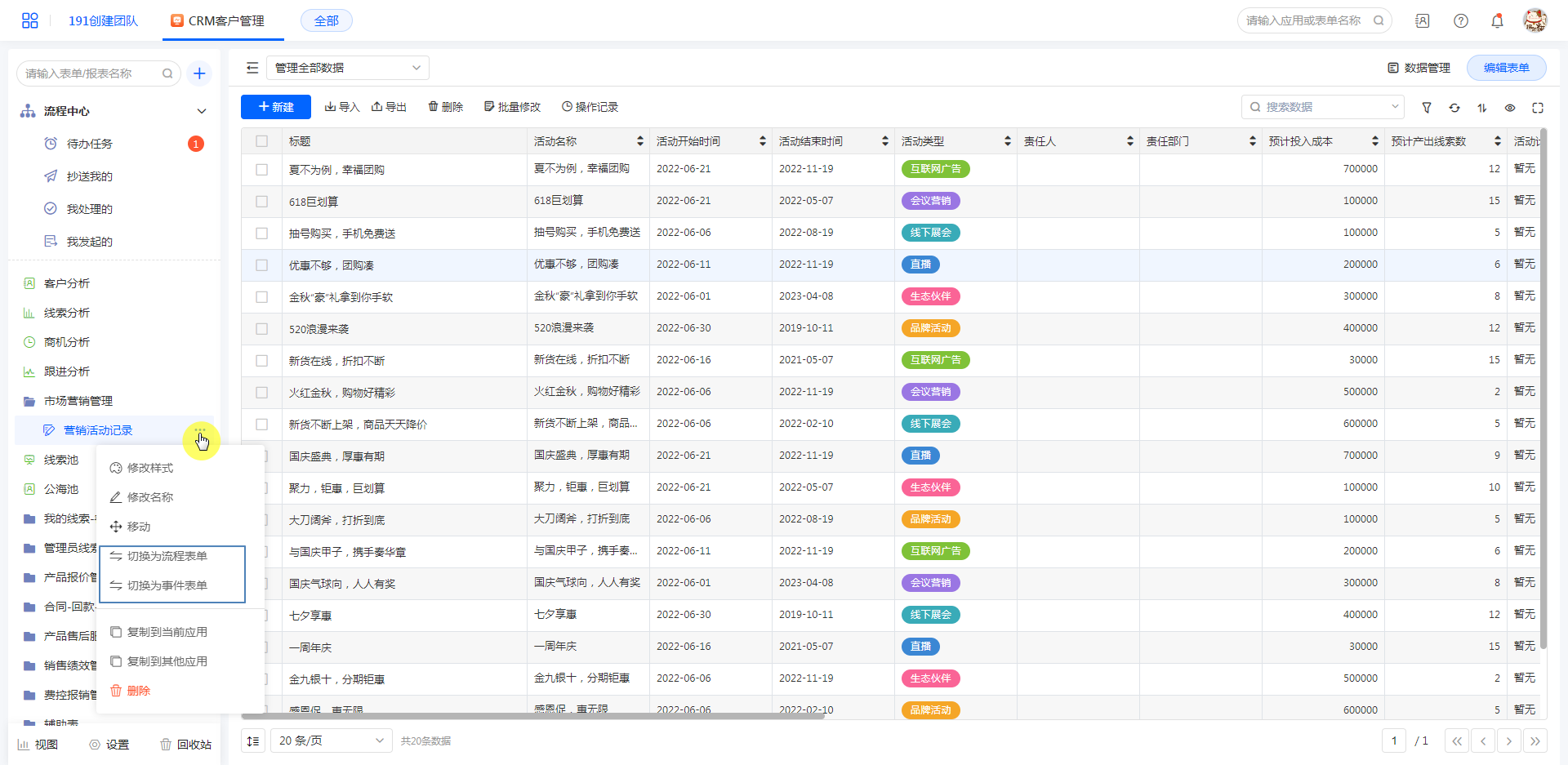Image resolution: width=1568 pixels, height=765 pixels.
Task: Click the help question mark icon
Action: tap(1461, 21)
